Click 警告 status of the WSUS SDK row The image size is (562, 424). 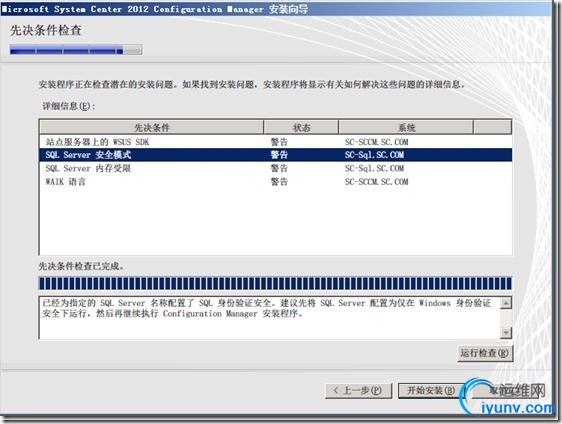pyautogui.click(x=279, y=142)
